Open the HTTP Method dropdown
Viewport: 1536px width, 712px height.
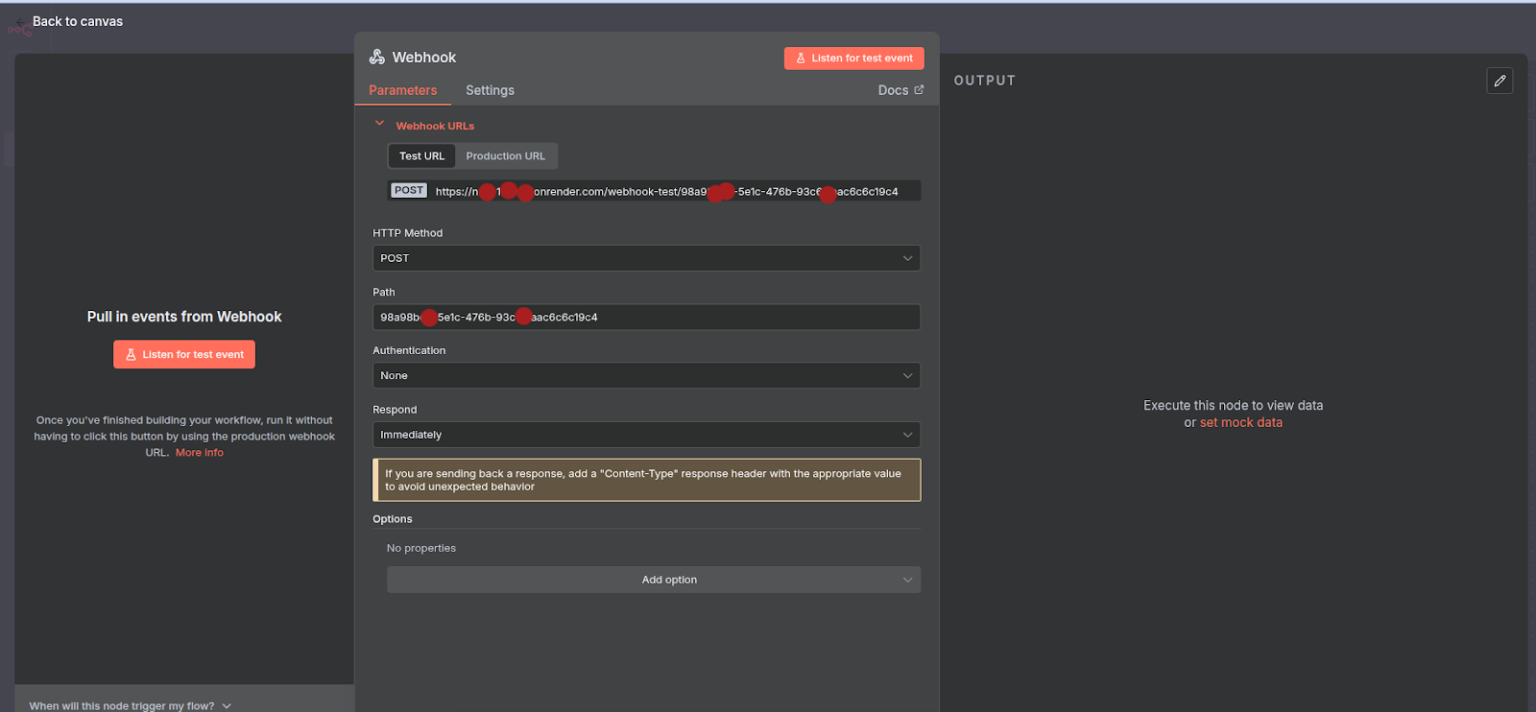pyautogui.click(x=646, y=258)
